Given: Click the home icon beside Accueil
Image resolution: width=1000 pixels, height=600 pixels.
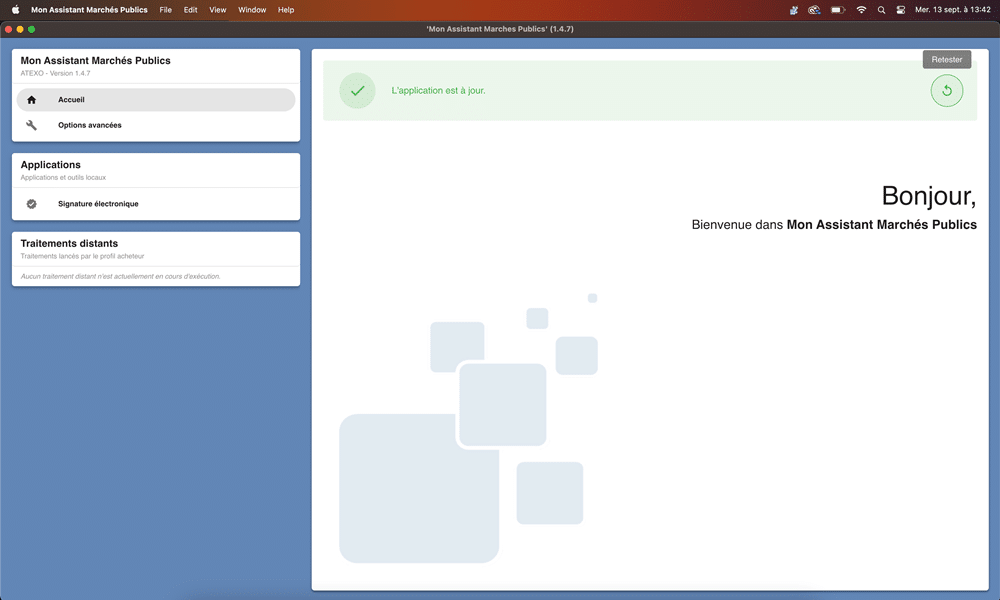Looking at the screenshot, I should click(x=31, y=99).
